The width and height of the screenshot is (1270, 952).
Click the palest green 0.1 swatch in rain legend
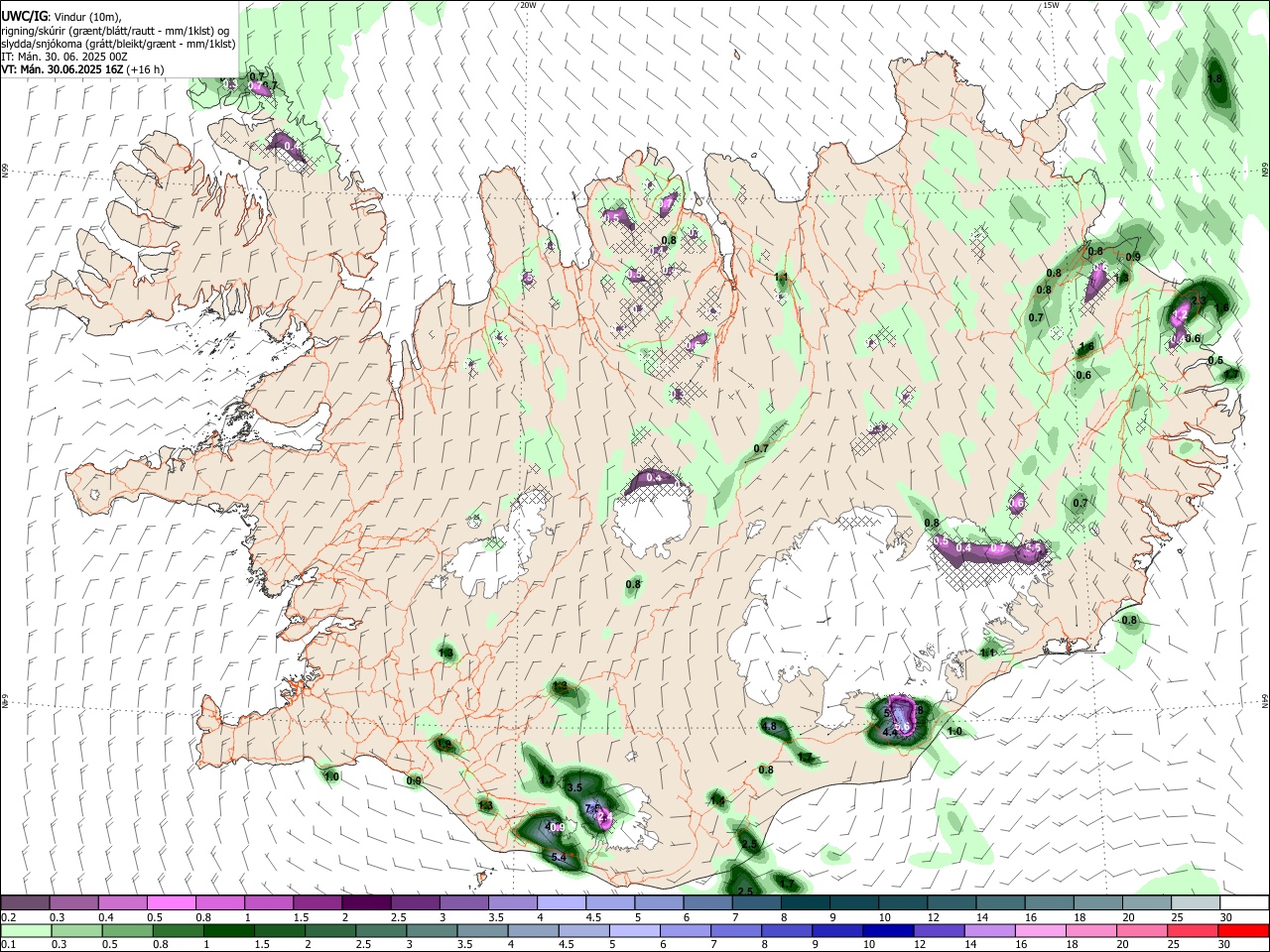pyautogui.click(x=26, y=931)
